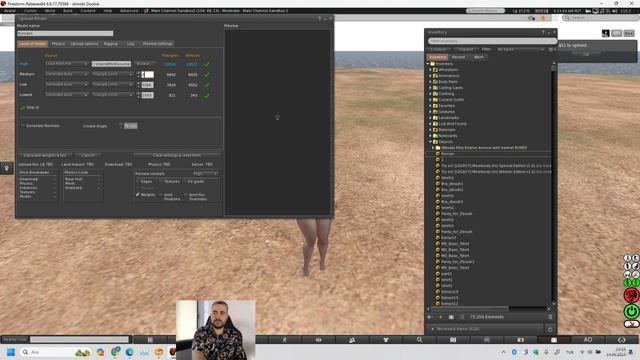Enable UV guide in preview controls
Viewport: 640px width, 360px height.
pyautogui.click(x=184, y=181)
